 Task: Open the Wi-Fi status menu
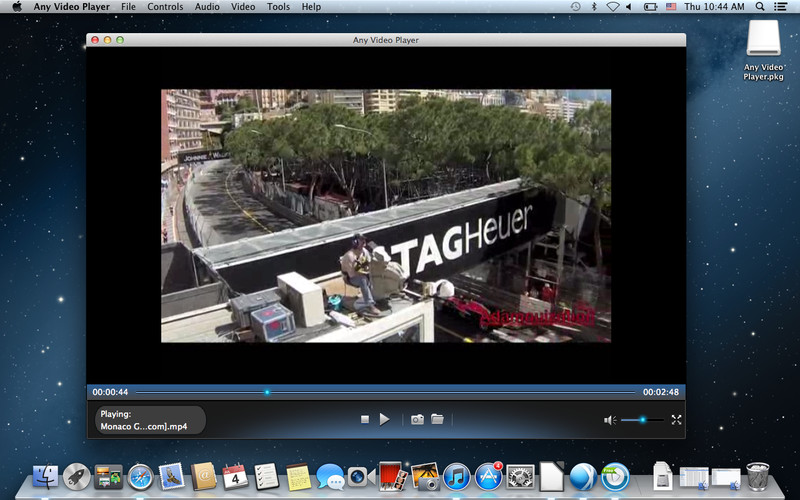pos(613,7)
